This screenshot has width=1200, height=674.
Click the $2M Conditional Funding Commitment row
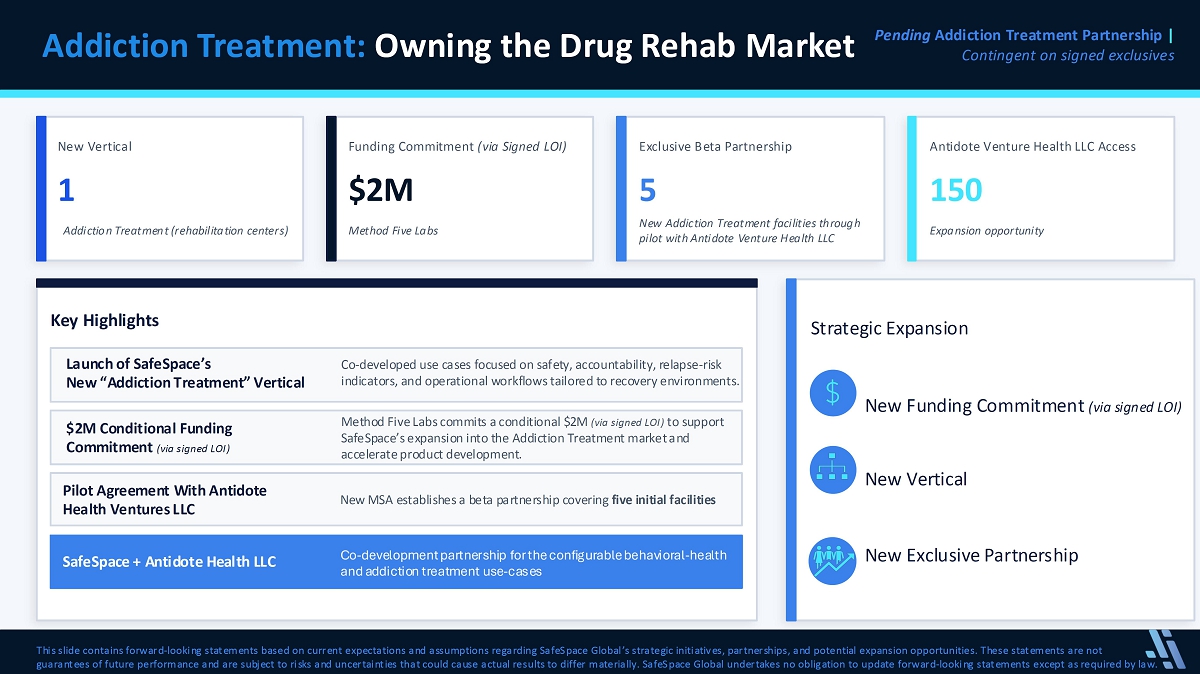pos(396,437)
